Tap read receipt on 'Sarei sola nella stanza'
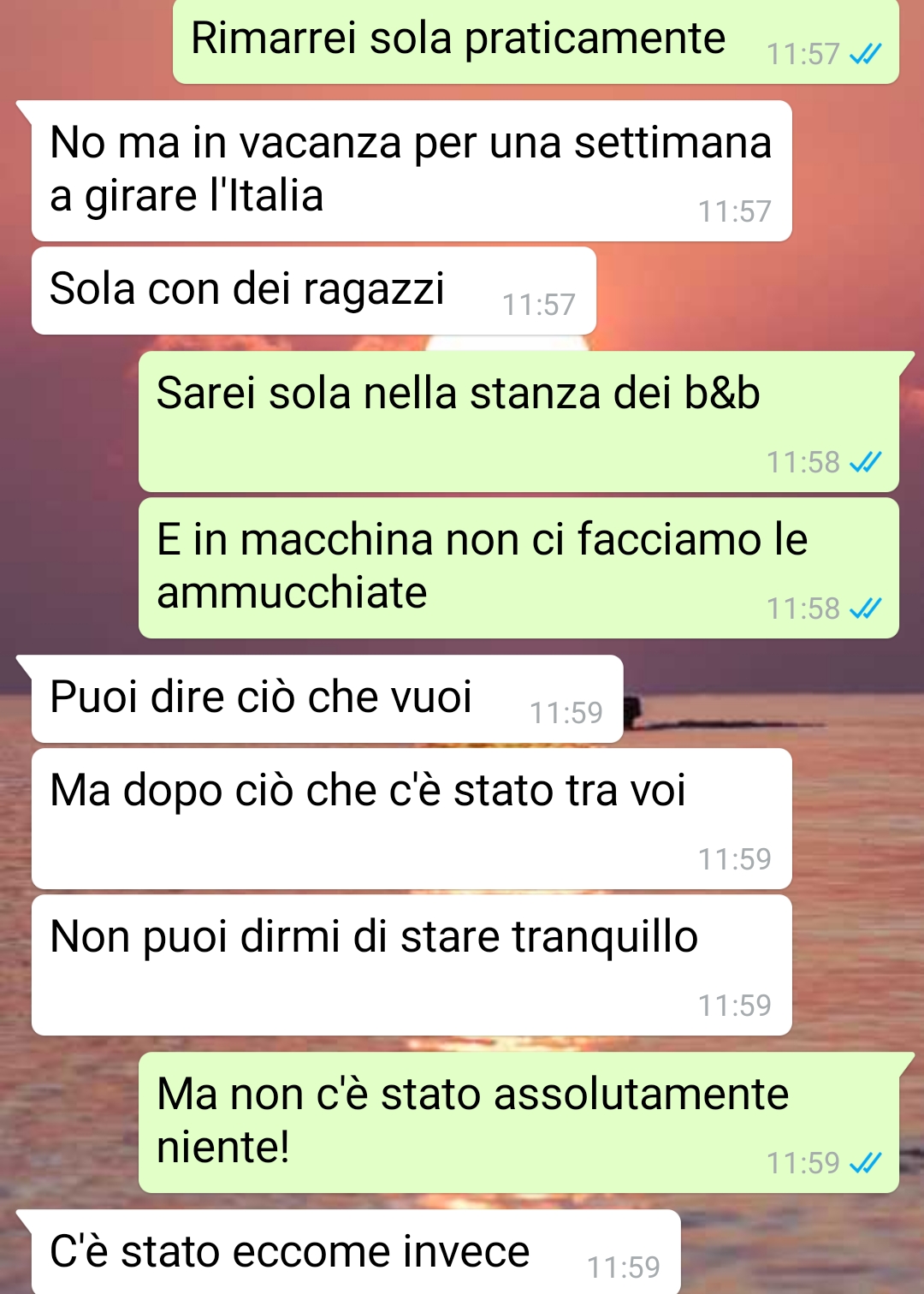 pyautogui.click(x=865, y=462)
